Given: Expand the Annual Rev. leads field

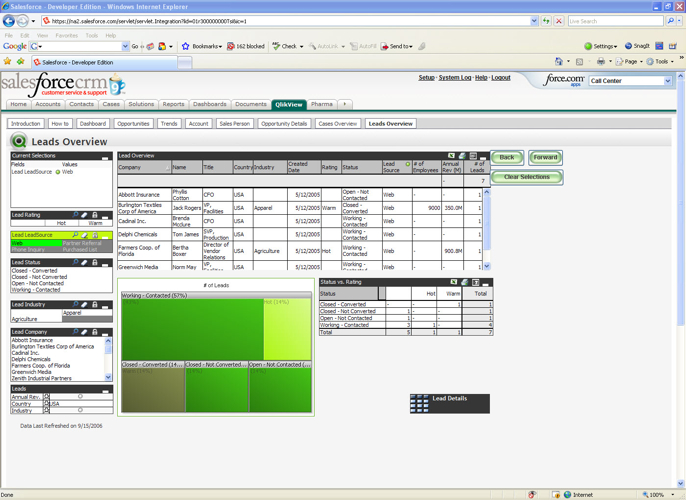Looking at the screenshot, I should [x=46, y=397].
